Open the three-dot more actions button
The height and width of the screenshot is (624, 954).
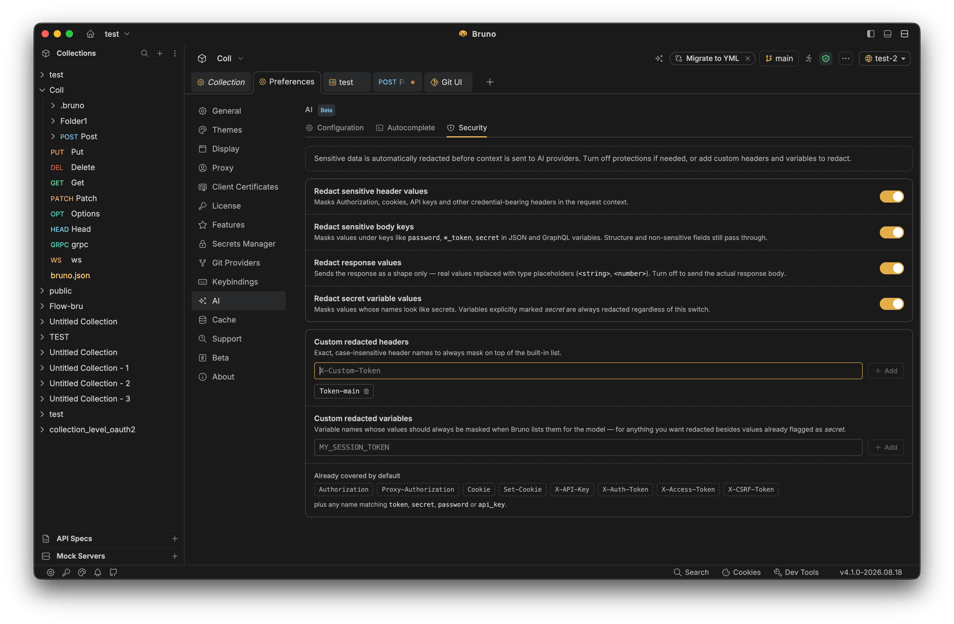(846, 58)
